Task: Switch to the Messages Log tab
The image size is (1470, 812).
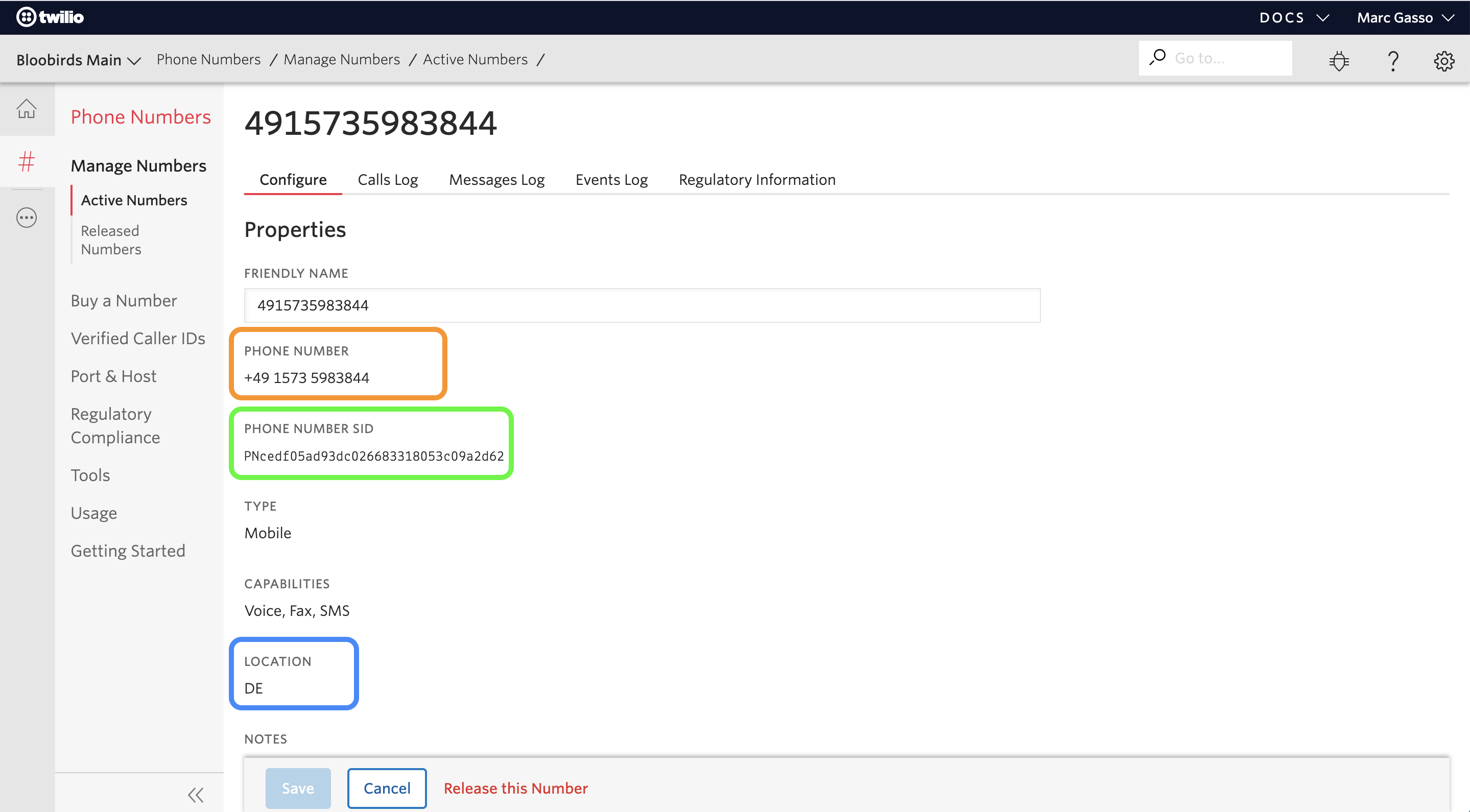Action: click(496, 179)
